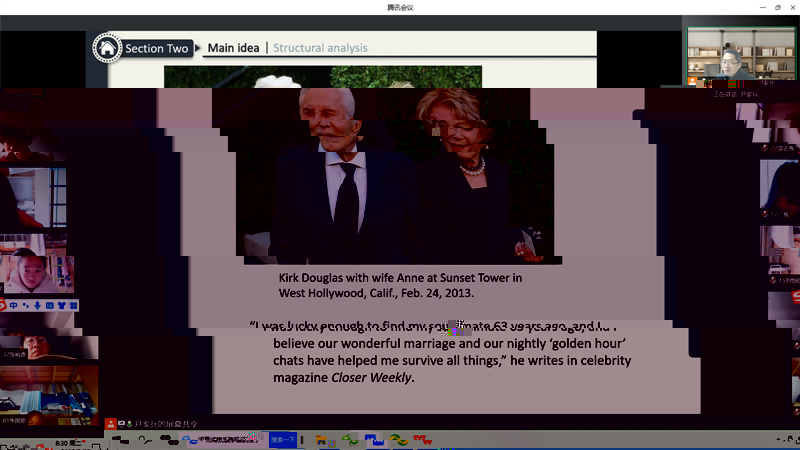Open the Sogou toolbox grid icon
The height and width of the screenshot is (450, 800).
click(x=73, y=305)
